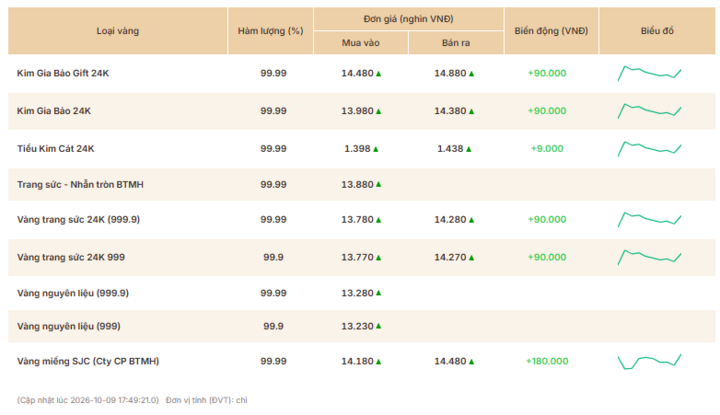The width and height of the screenshot is (720, 415).
Task: View the Tiểu Kim Cát 24K trend chart
Action: tap(649, 149)
